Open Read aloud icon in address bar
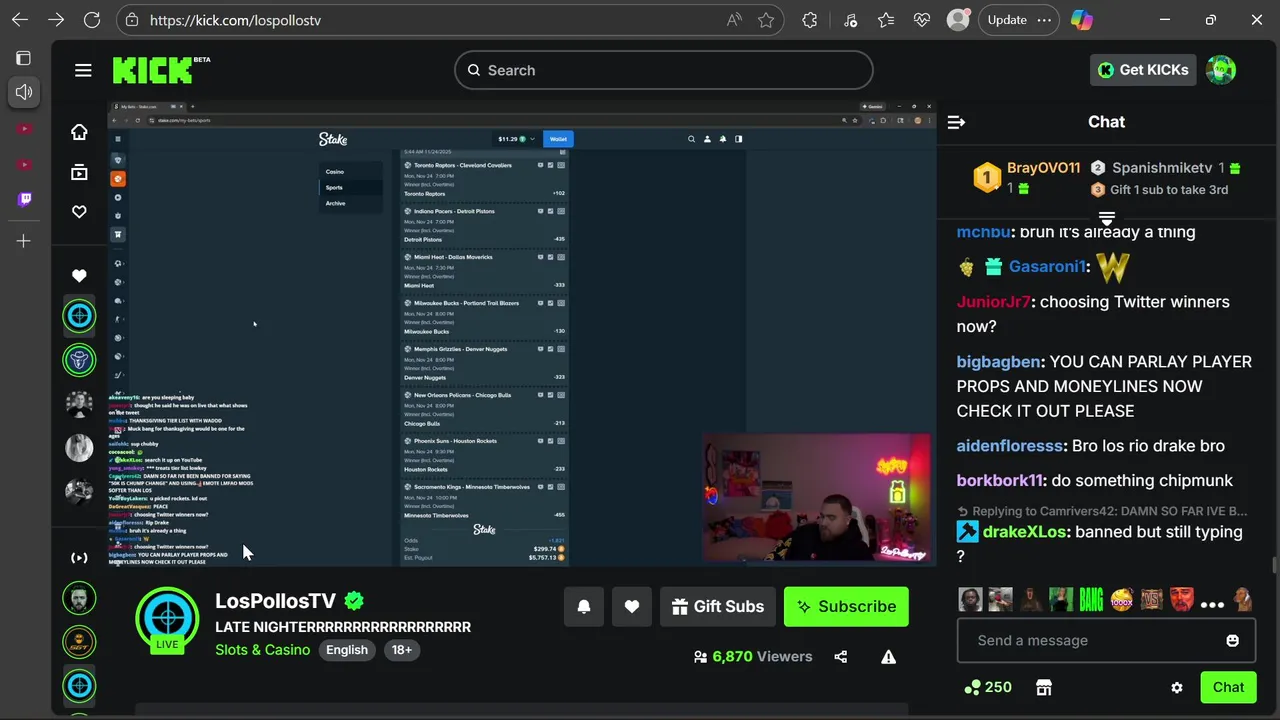Image resolution: width=1280 pixels, height=720 pixels. (x=735, y=20)
